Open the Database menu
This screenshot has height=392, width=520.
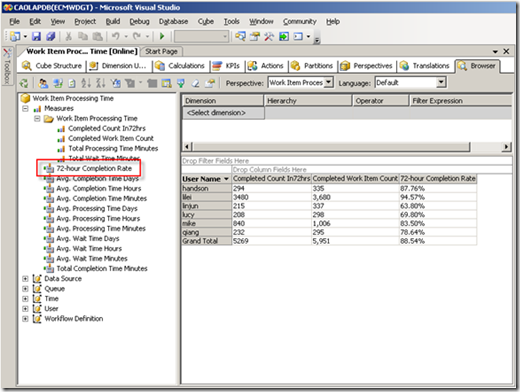pyautogui.click(x=173, y=22)
